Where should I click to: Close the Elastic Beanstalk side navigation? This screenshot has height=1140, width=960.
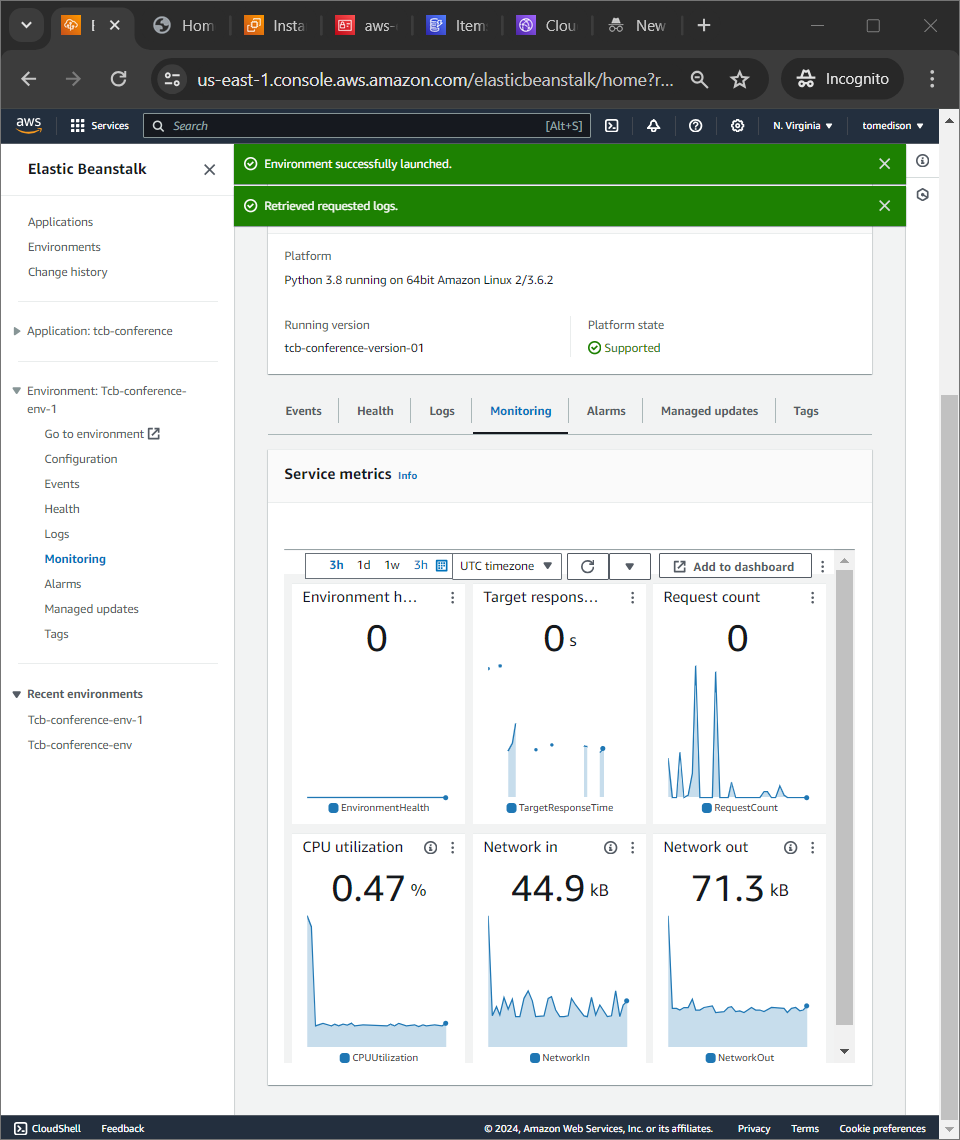tap(209, 169)
